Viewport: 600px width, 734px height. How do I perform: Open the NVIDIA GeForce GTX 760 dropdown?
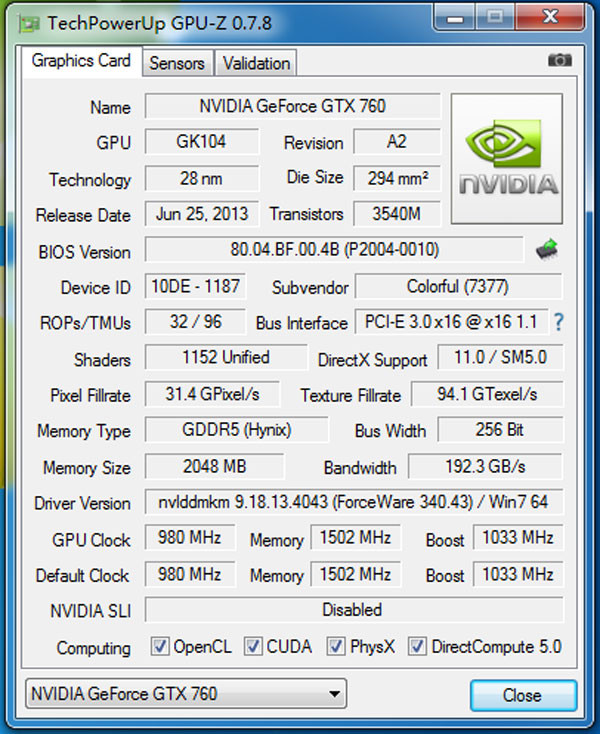pyautogui.click(x=186, y=693)
